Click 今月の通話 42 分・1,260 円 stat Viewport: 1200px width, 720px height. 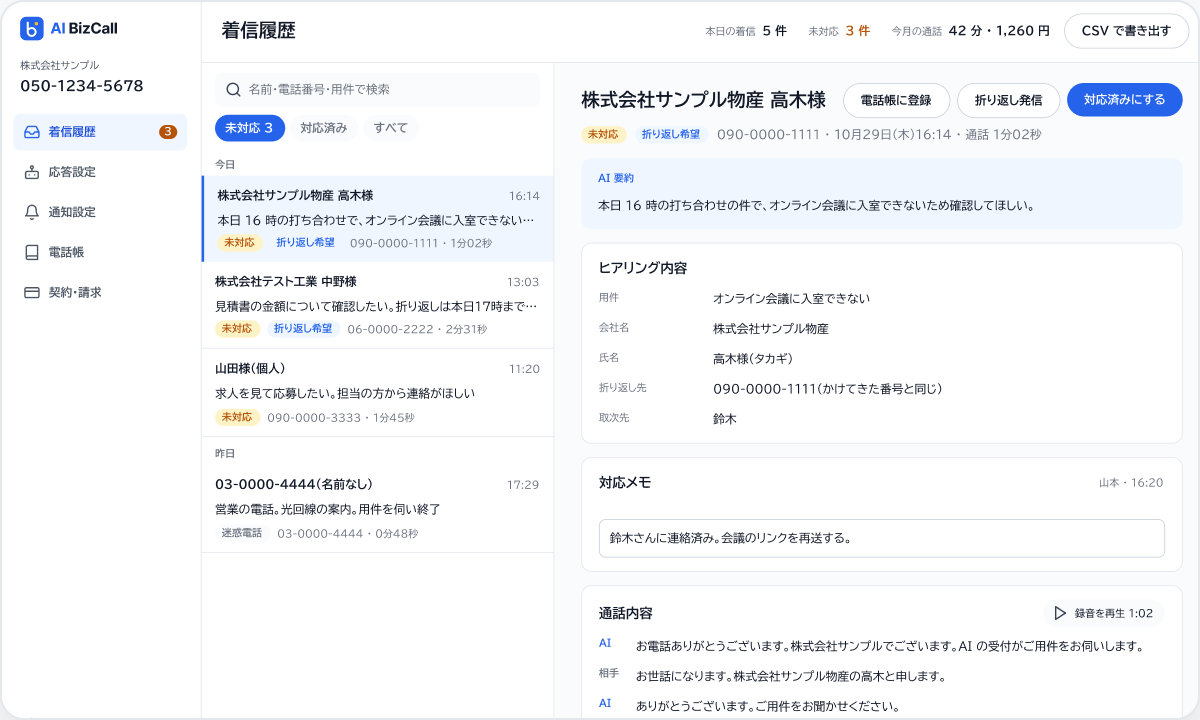970,31
